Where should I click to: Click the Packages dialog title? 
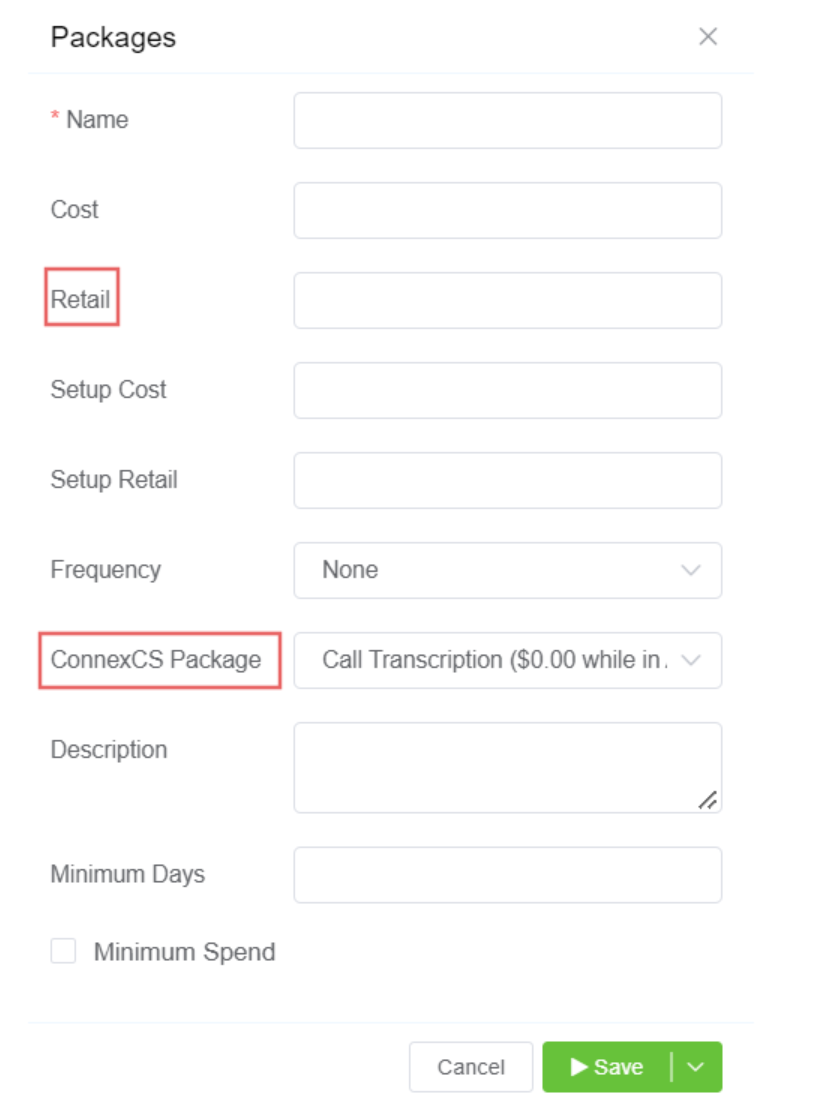click(113, 38)
